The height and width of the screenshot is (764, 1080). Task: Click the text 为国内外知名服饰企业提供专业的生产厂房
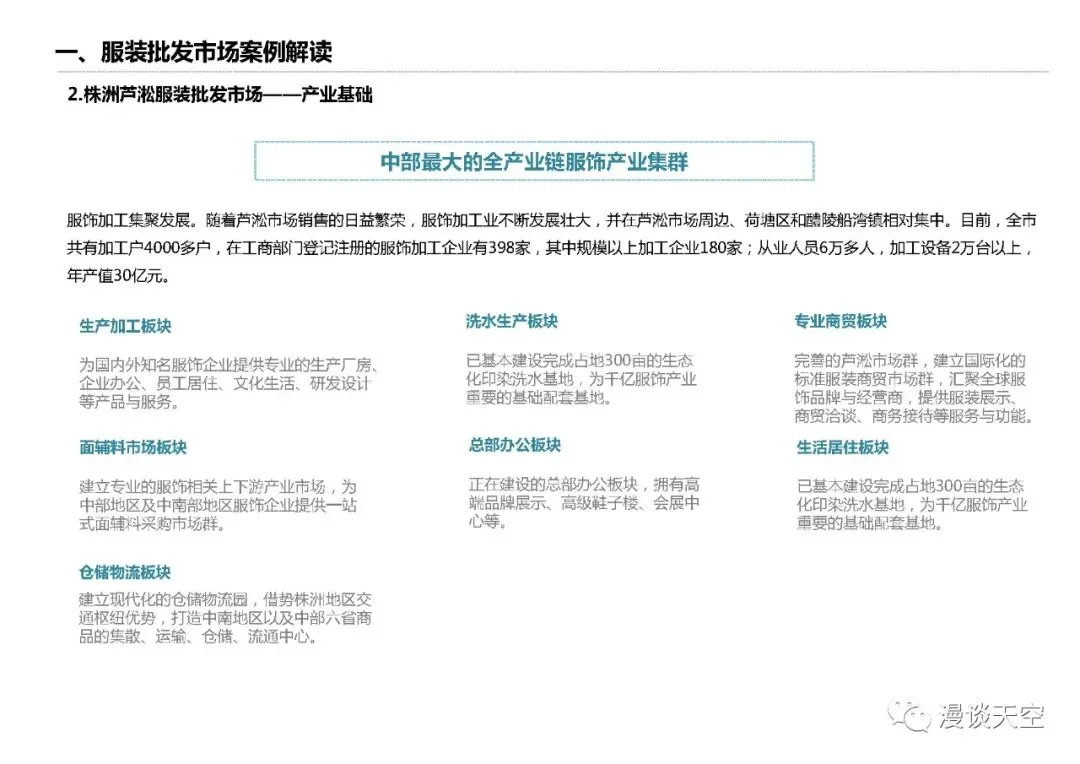click(x=225, y=364)
